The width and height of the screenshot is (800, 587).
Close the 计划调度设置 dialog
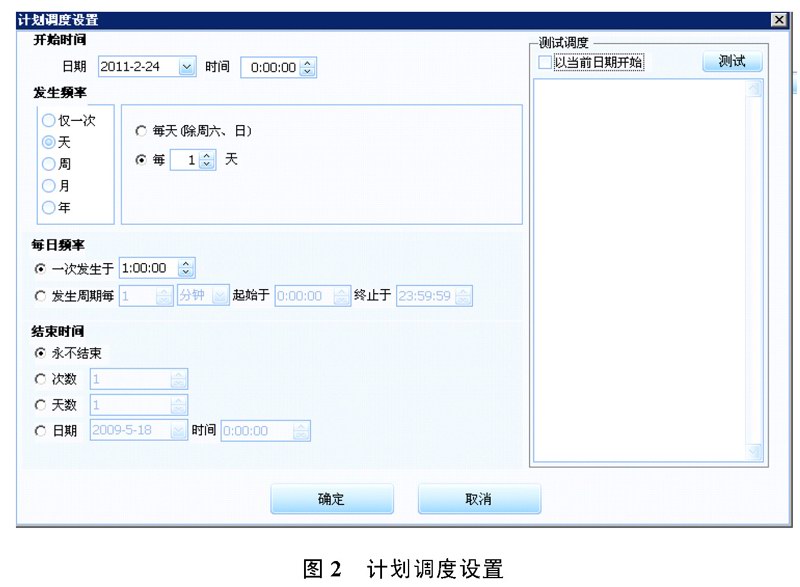click(779, 20)
